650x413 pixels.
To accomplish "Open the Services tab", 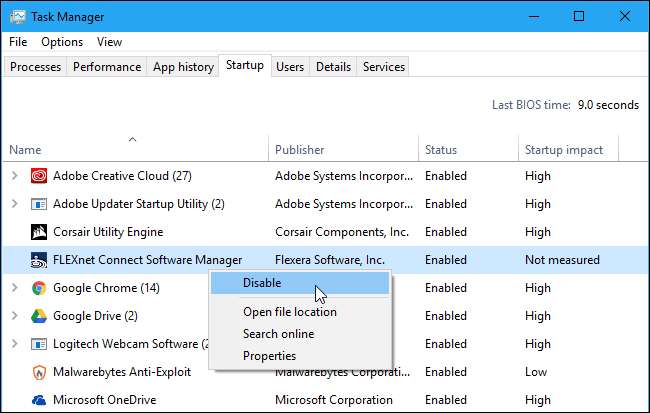I will [384, 67].
